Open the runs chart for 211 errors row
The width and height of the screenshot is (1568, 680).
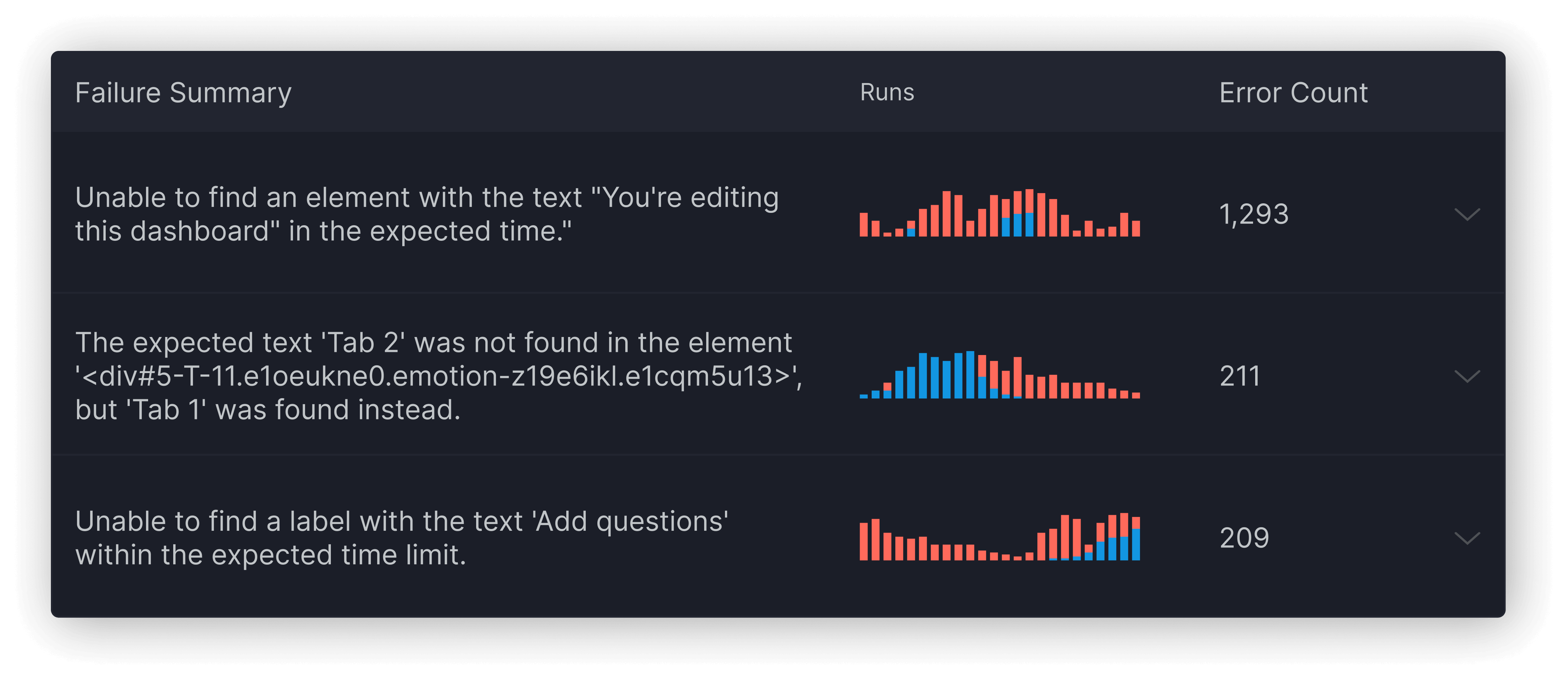coord(1000,375)
